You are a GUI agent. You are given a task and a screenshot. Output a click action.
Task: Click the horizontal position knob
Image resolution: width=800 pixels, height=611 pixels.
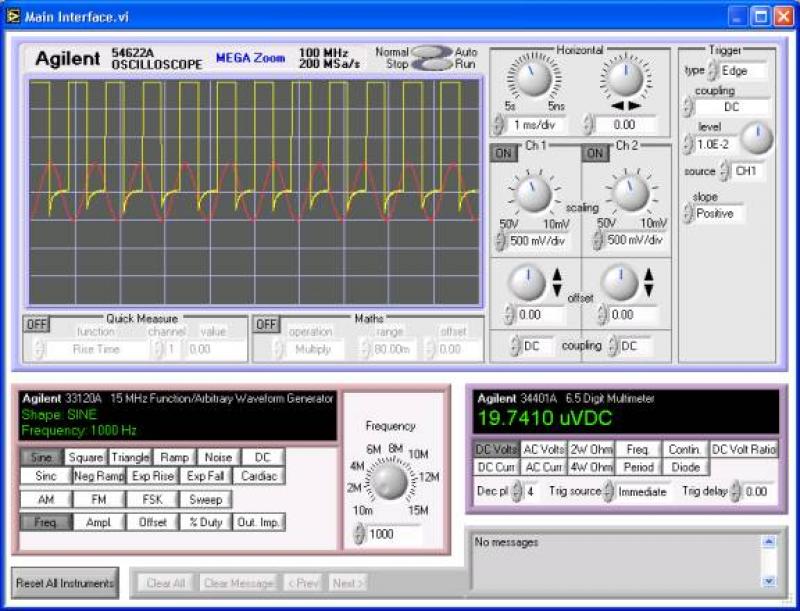[x=626, y=78]
